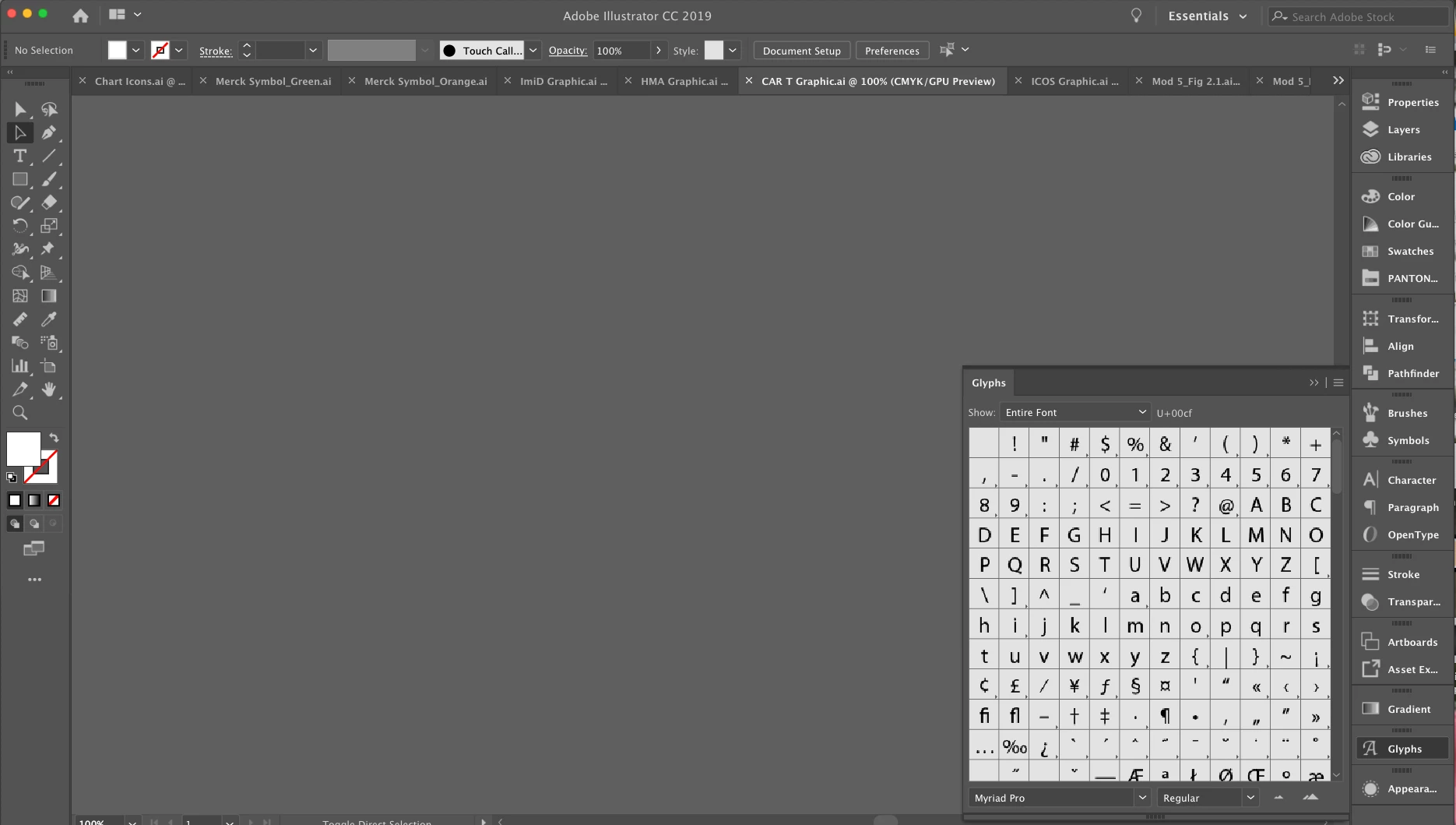
Task: Switch to ICOS Graphic.ai tab
Action: click(1074, 81)
